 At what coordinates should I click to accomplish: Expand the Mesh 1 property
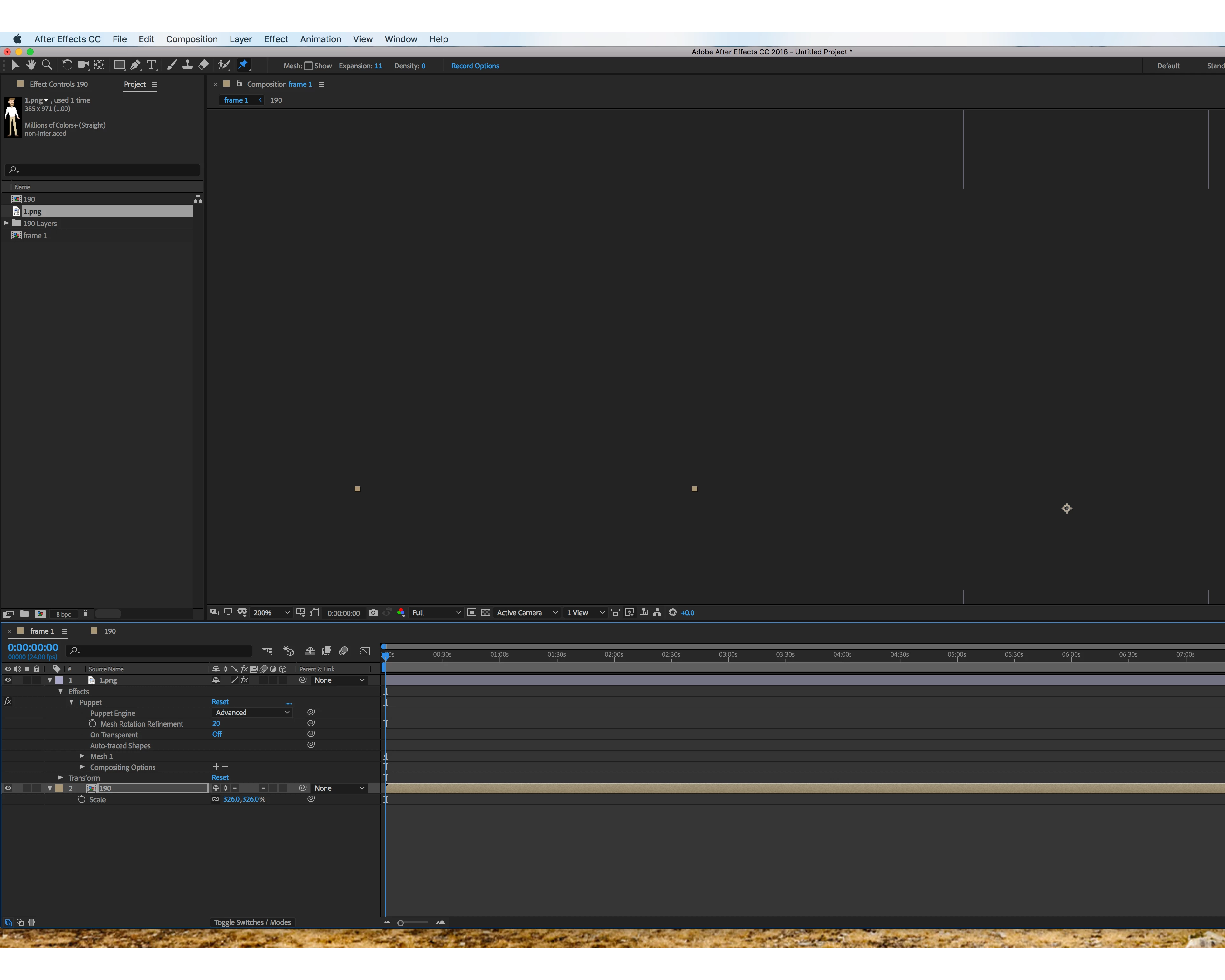tap(82, 756)
